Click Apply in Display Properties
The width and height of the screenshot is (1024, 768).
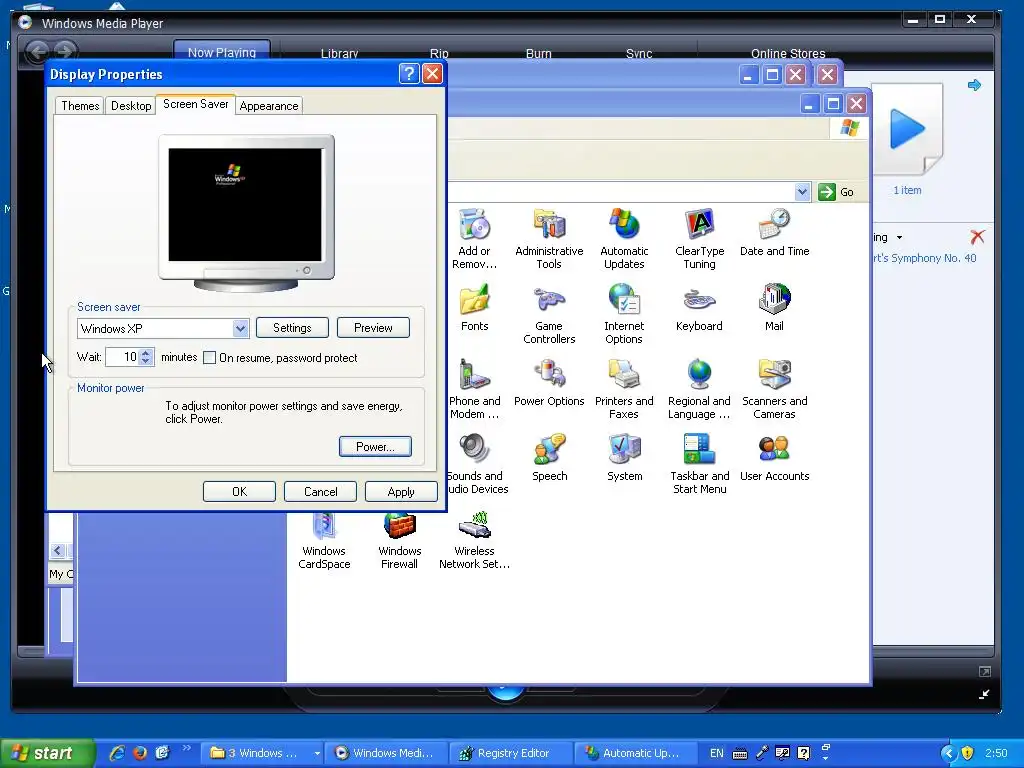pos(401,492)
